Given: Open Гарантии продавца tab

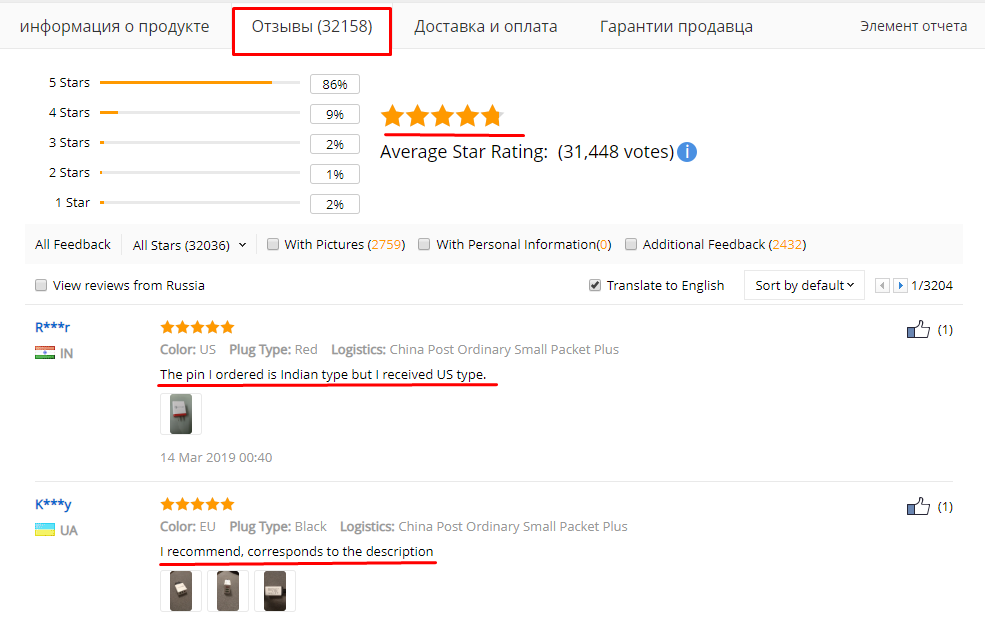Looking at the screenshot, I should coord(676,26).
